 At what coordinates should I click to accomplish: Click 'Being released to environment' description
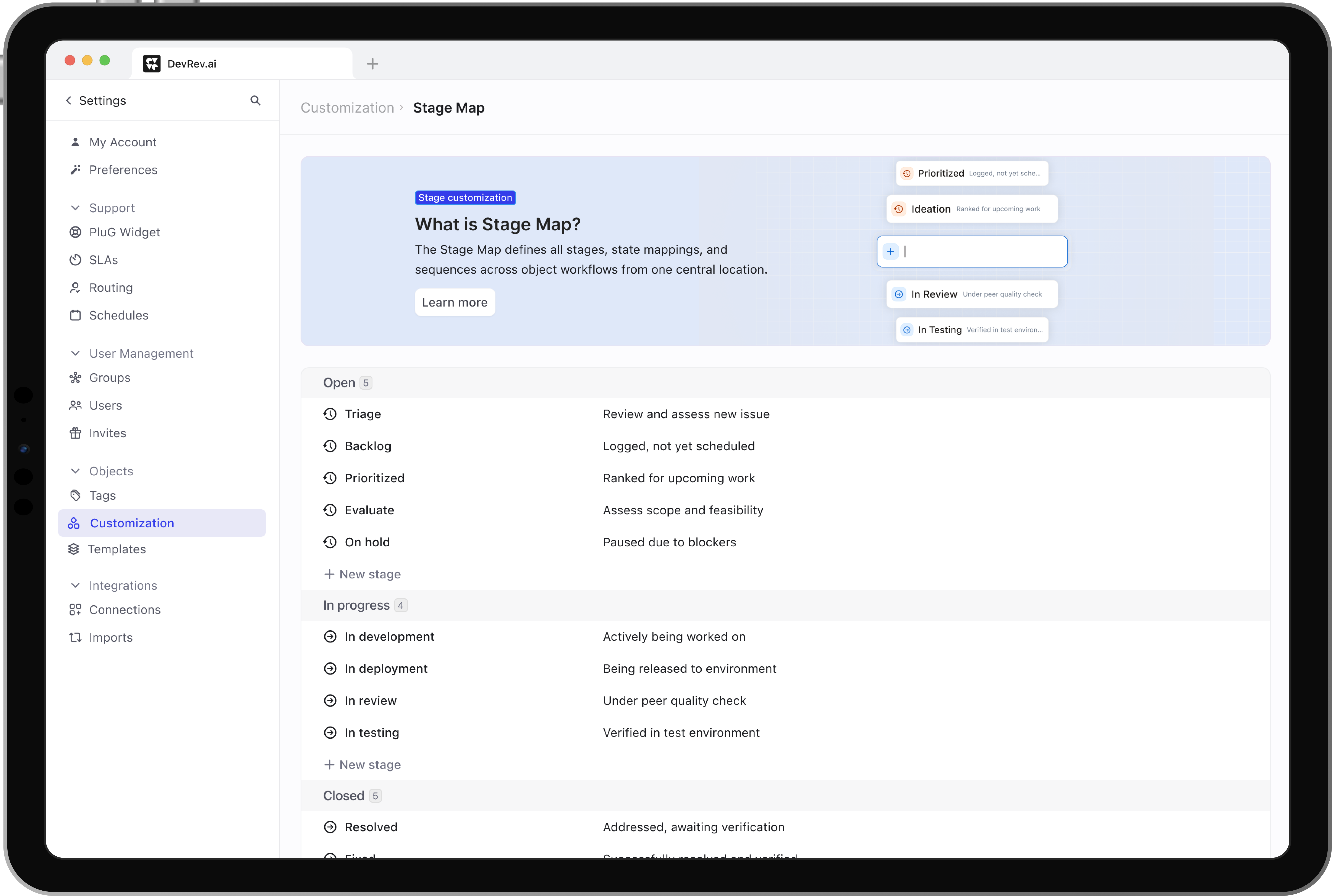pos(689,668)
